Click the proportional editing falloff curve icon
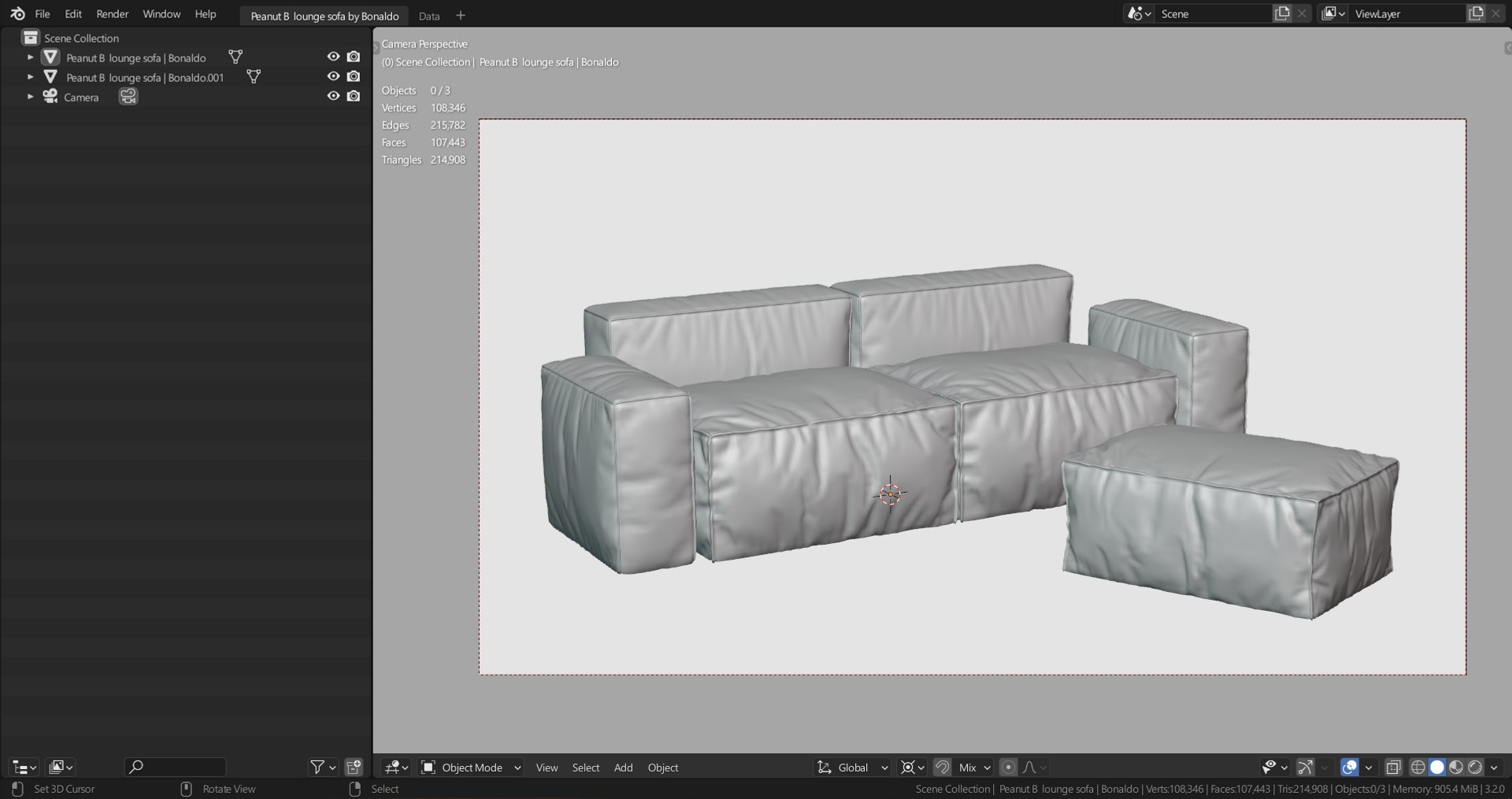This screenshot has width=1512, height=799. click(x=1029, y=767)
